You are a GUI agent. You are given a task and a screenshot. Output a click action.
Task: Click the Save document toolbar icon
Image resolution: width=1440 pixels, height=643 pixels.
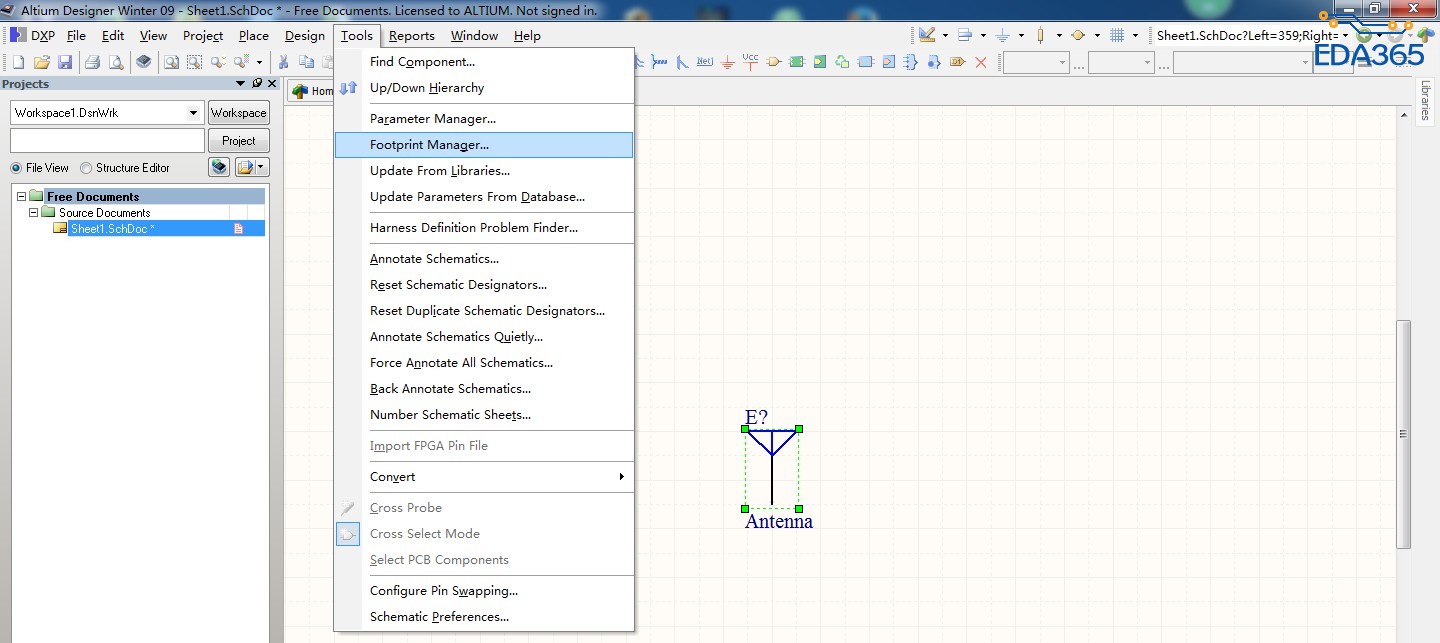[65, 62]
